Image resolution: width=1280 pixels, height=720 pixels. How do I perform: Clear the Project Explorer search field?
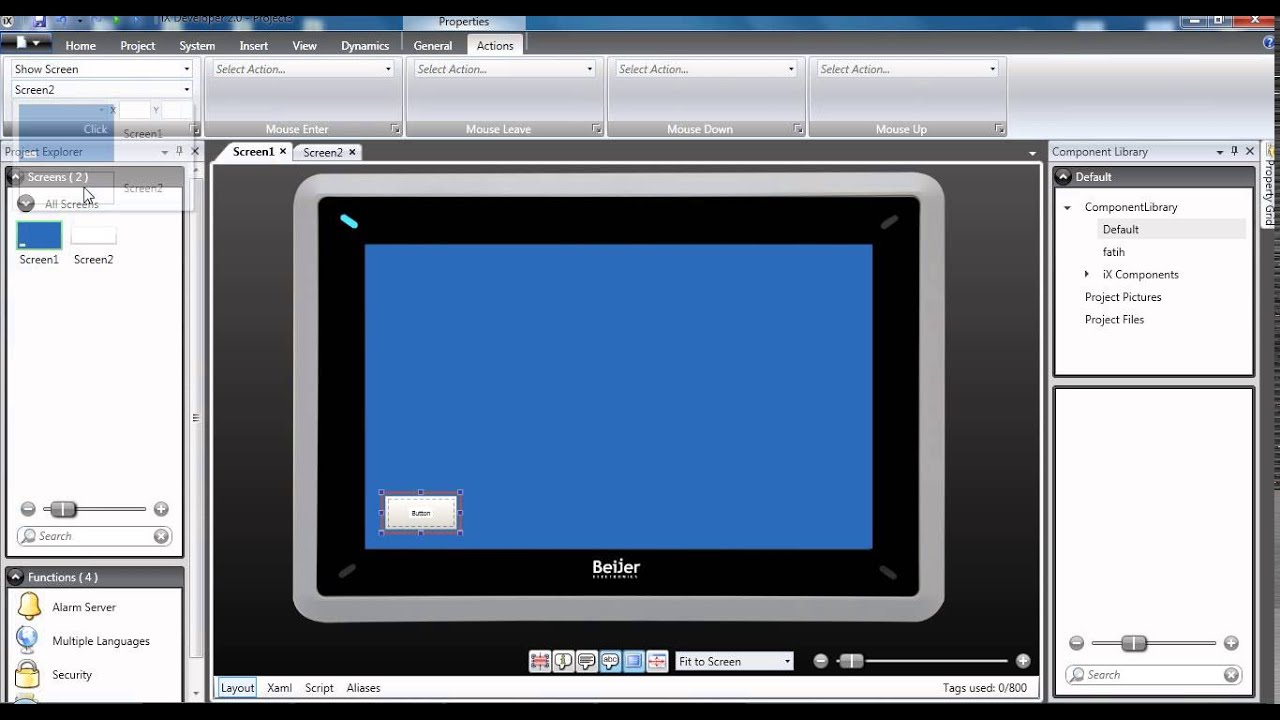tap(161, 536)
